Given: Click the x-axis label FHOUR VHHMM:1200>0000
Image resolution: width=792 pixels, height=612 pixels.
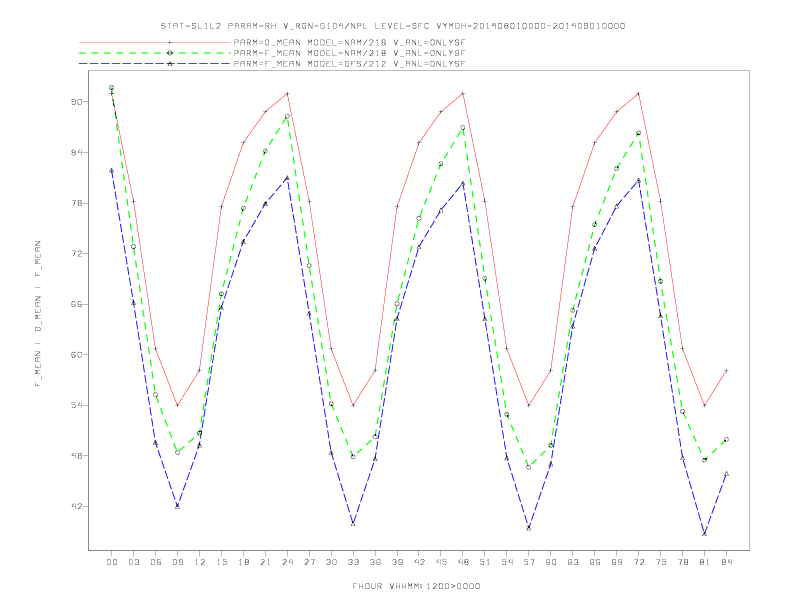Looking at the screenshot, I should [x=416, y=586].
